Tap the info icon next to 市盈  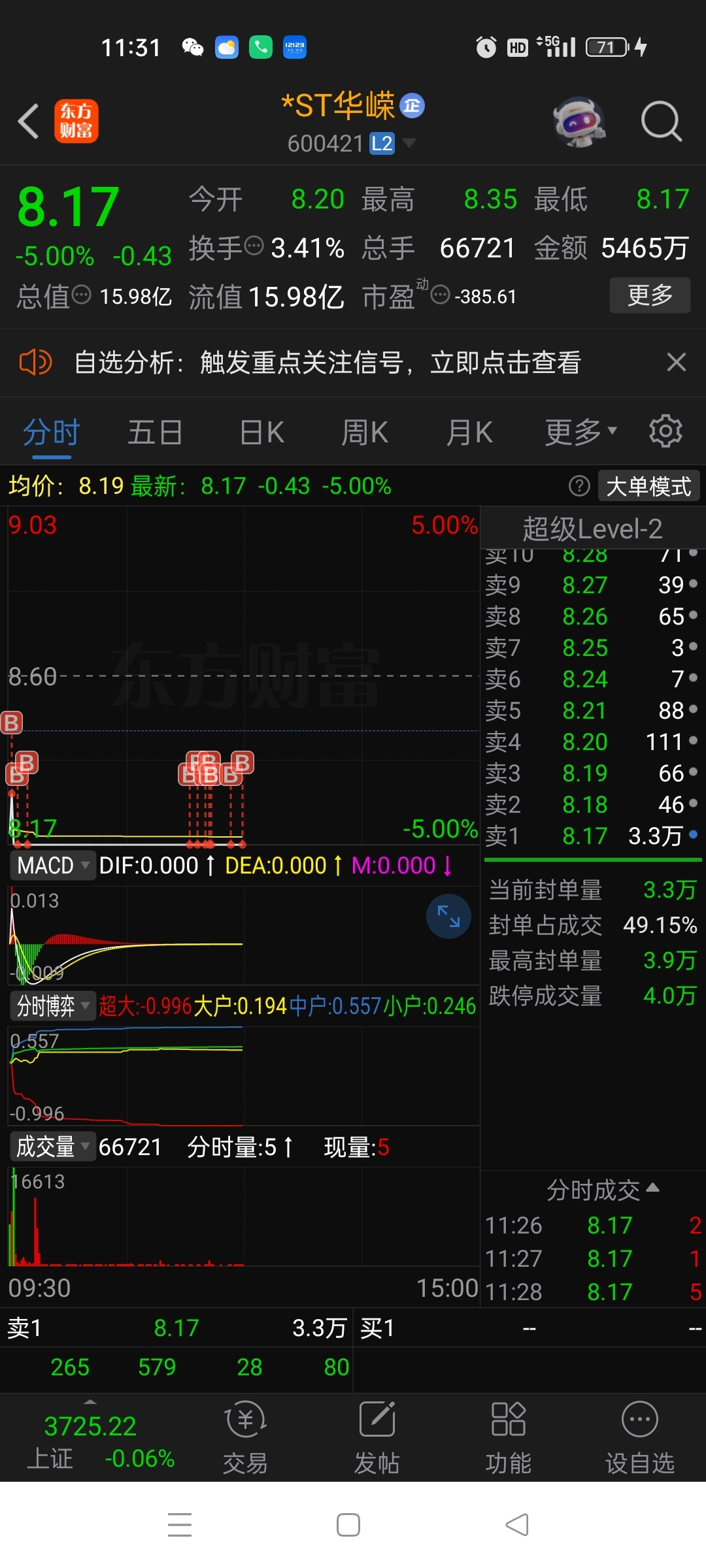pos(441,295)
